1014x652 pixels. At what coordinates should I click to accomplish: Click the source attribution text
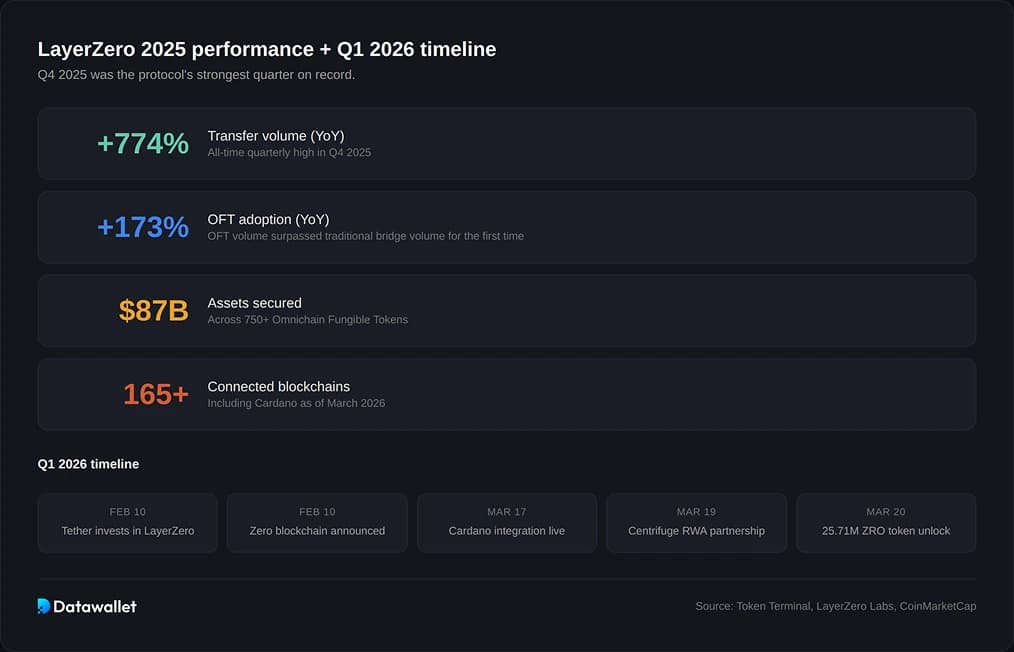point(835,606)
